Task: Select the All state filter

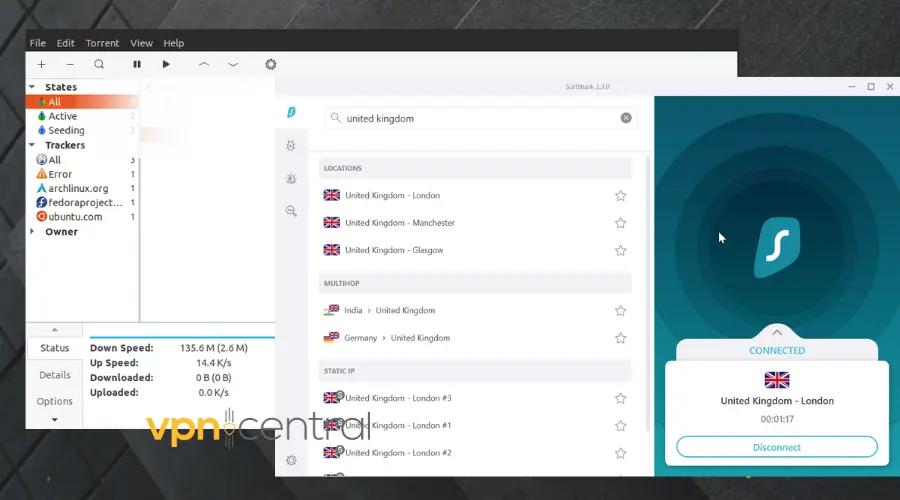Action: 82,102
